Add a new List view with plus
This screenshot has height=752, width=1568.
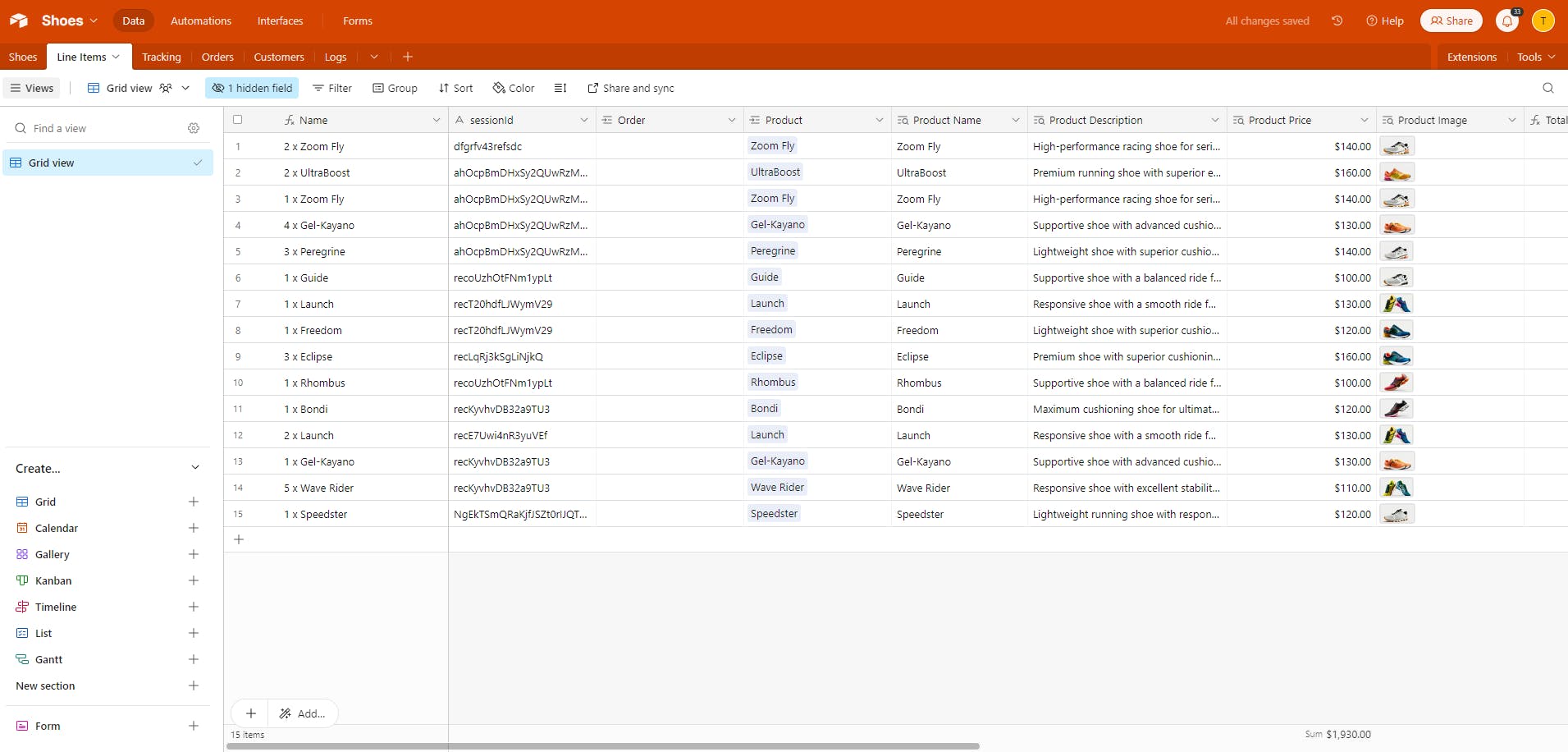[x=194, y=633]
